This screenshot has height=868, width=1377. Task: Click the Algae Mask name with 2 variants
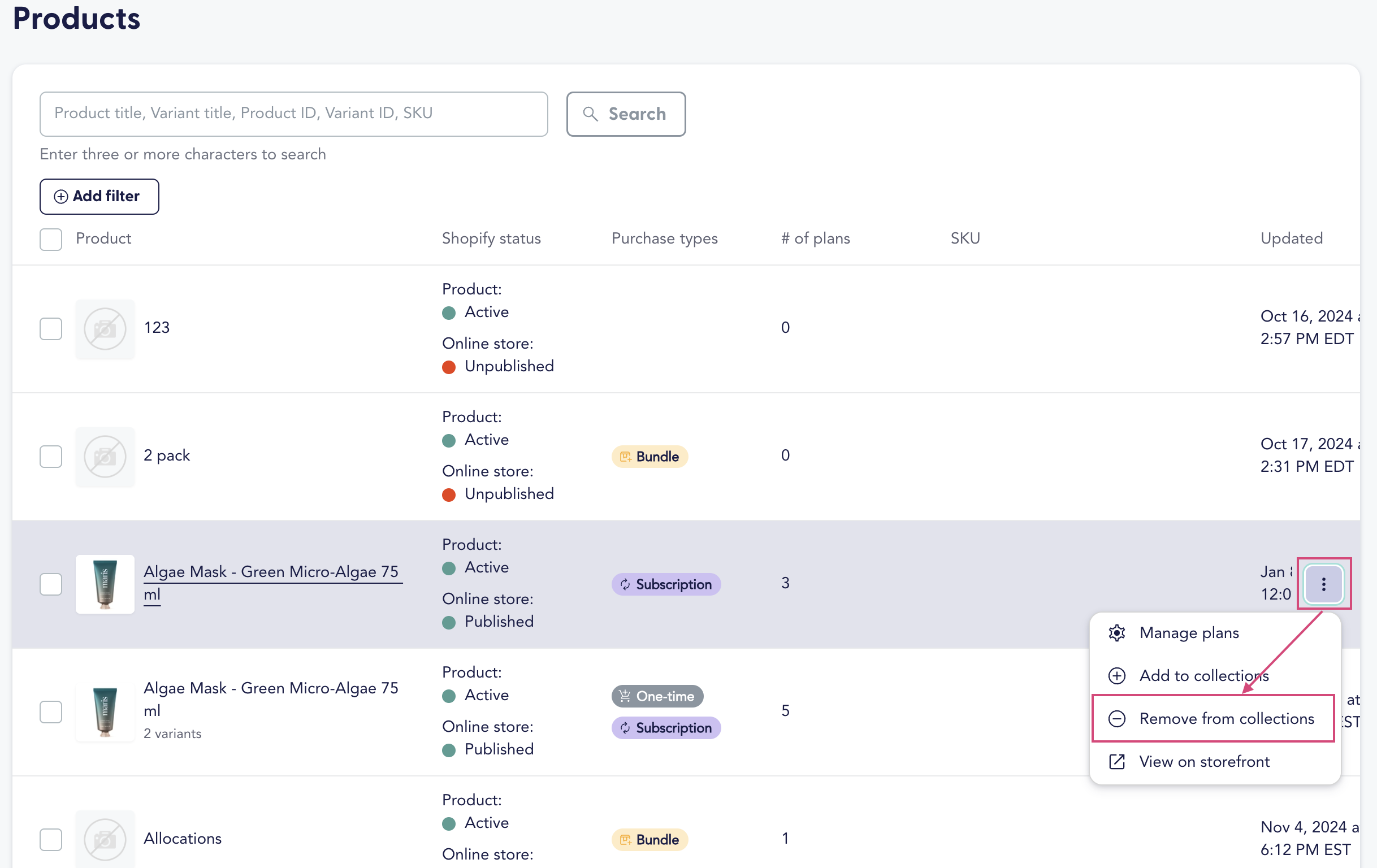(271, 700)
